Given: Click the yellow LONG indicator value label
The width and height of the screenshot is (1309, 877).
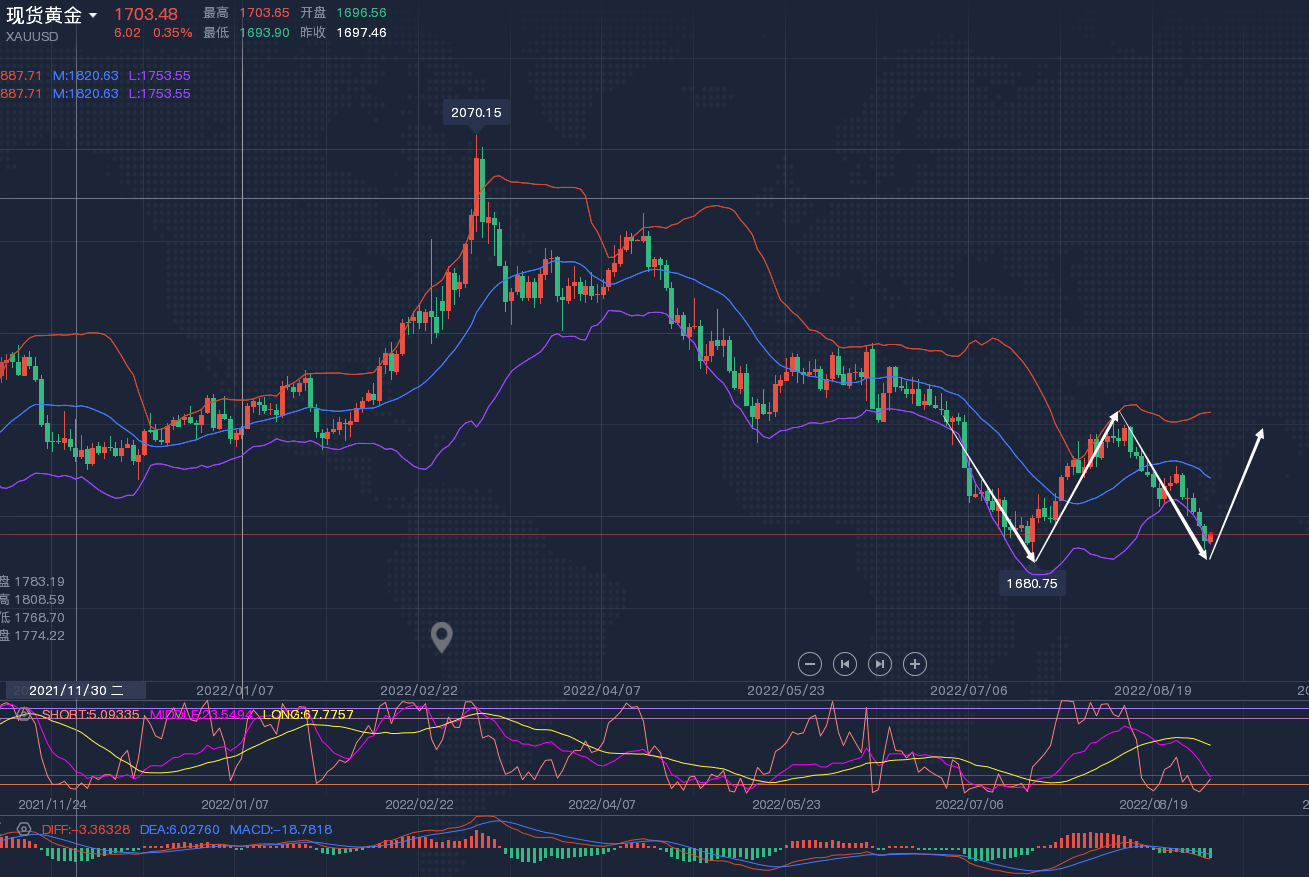Looking at the screenshot, I should [x=308, y=714].
